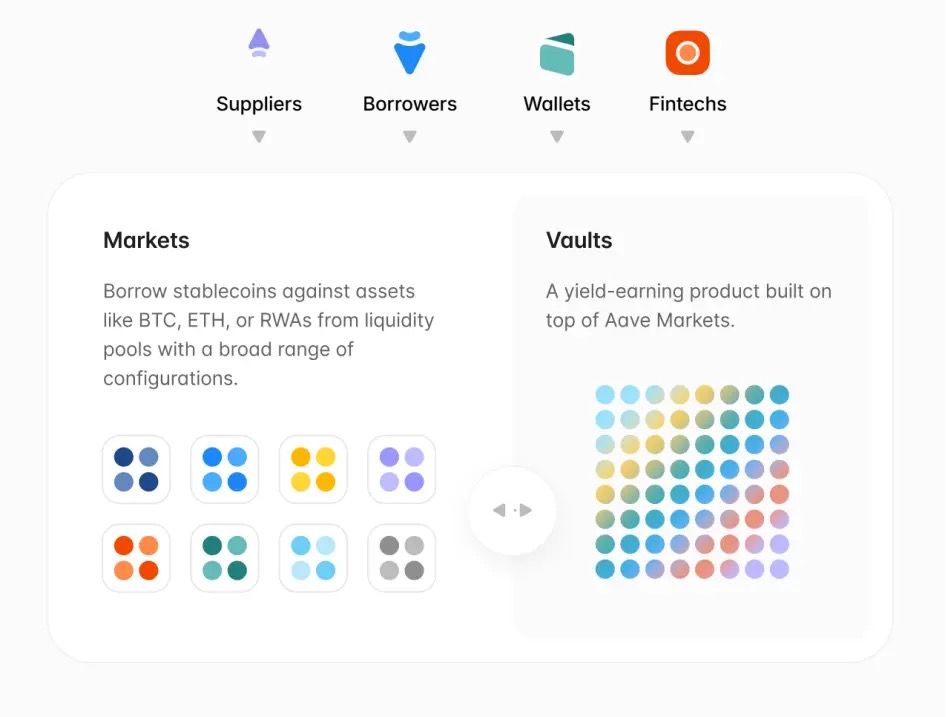Pick the orange dots market tile
Viewport: 946px width, 717px height.
tap(136, 558)
